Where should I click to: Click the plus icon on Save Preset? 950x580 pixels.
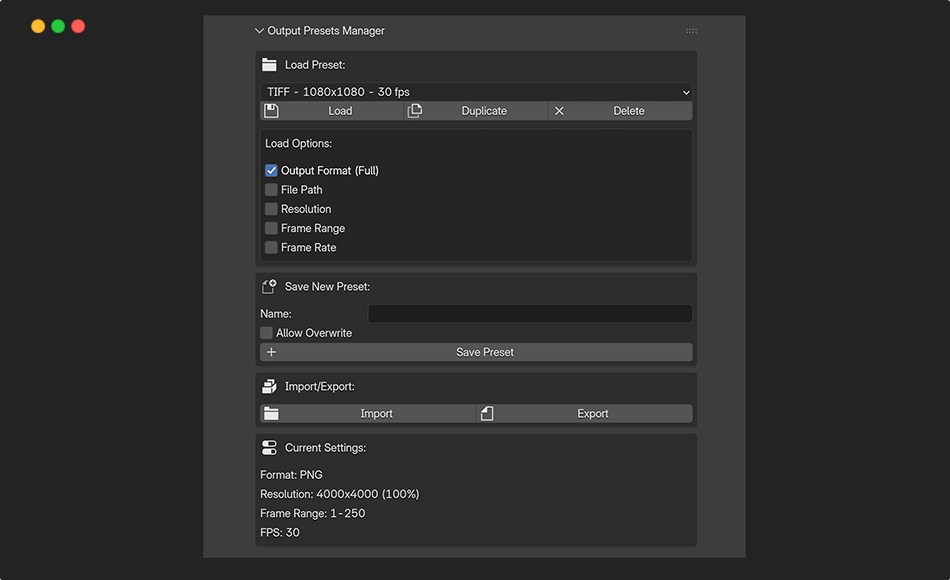271,352
